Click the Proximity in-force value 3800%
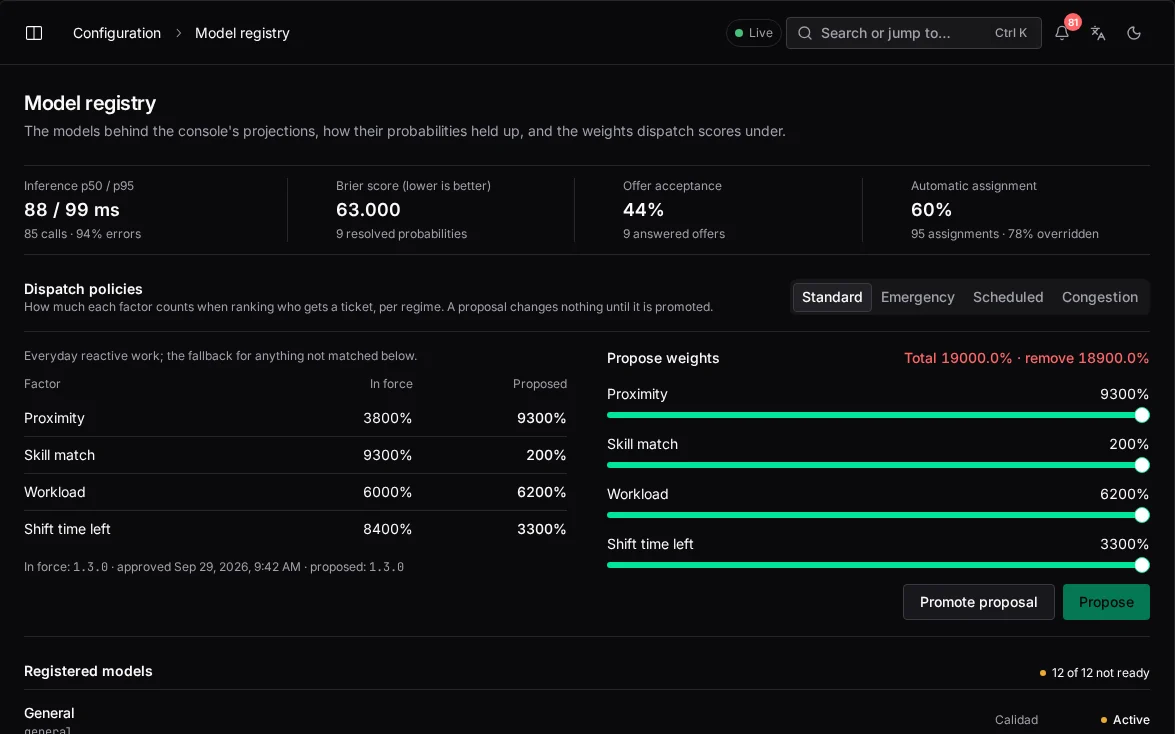The height and width of the screenshot is (734, 1175). click(x=387, y=418)
